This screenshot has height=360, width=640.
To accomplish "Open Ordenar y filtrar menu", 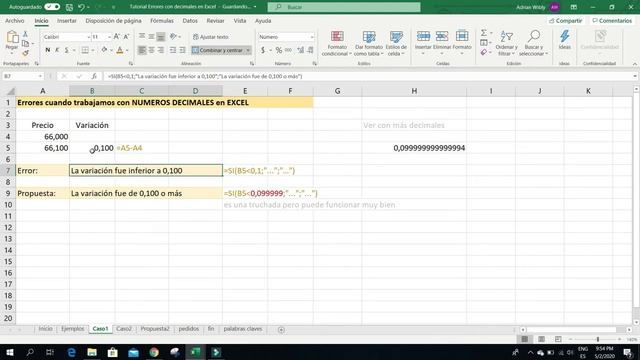I will coord(506,43).
